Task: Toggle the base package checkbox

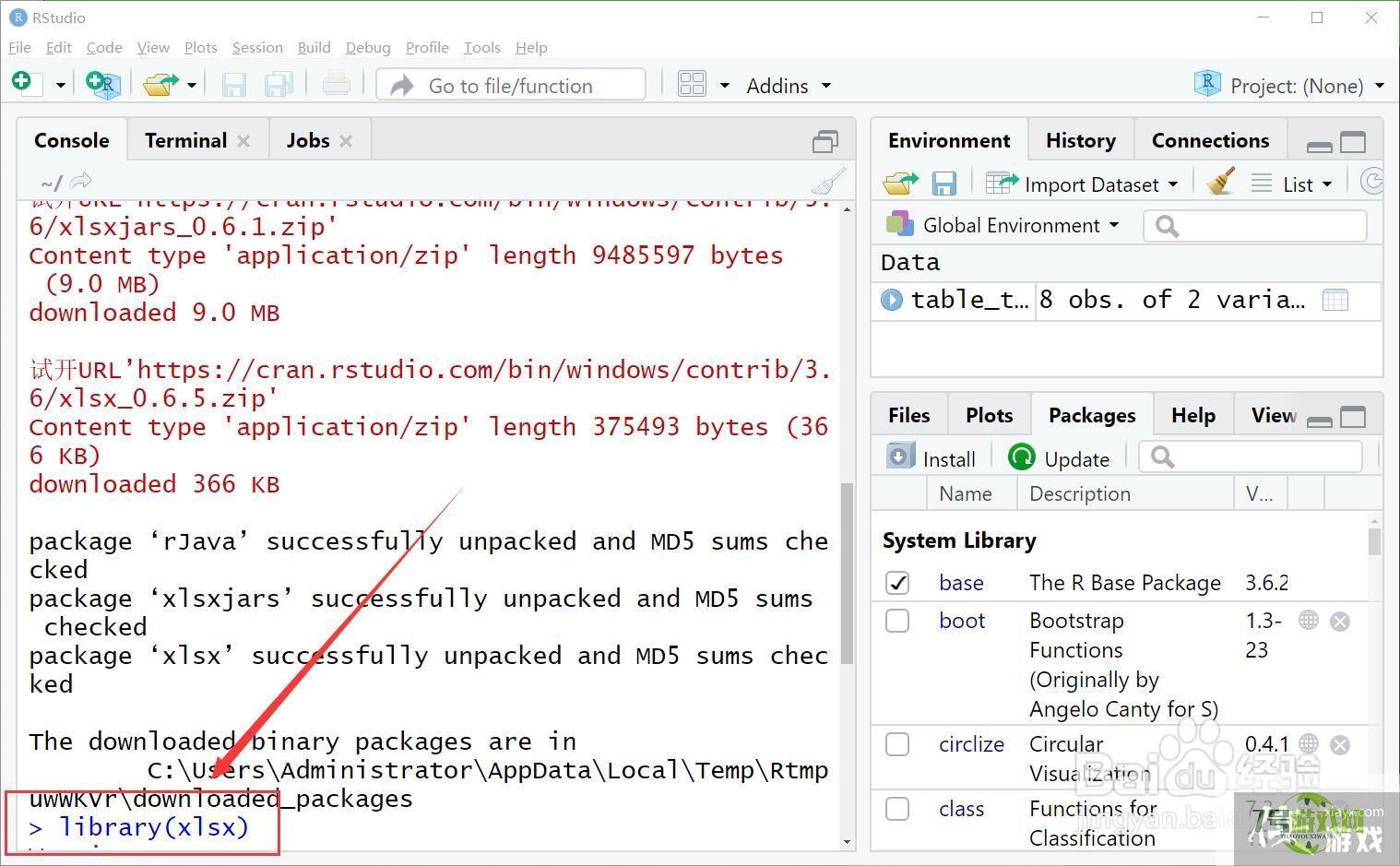Action: (897, 583)
